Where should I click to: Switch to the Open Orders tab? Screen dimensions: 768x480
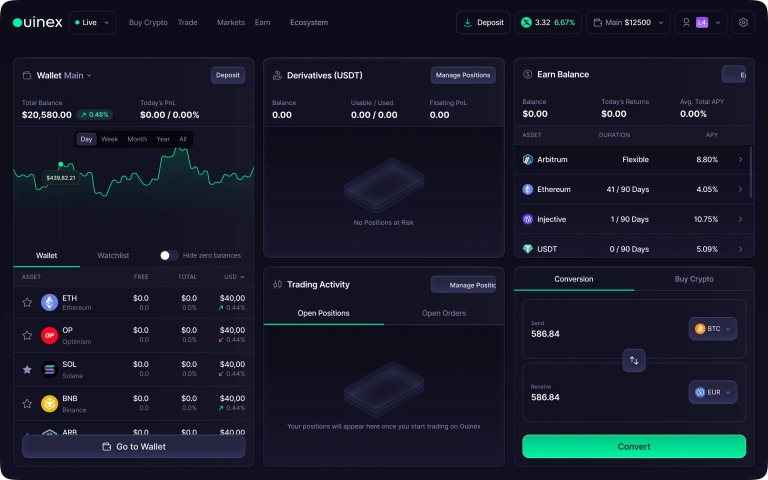(x=444, y=313)
